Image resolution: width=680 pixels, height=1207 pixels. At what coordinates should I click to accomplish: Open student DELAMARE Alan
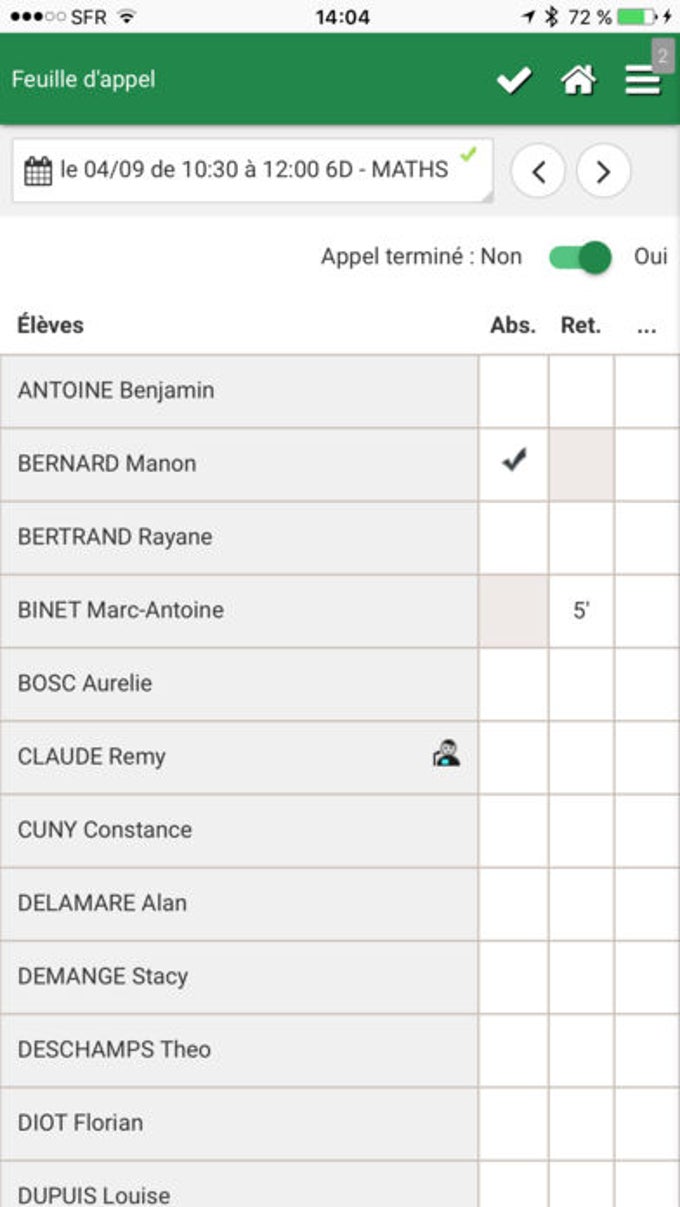(x=239, y=903)
